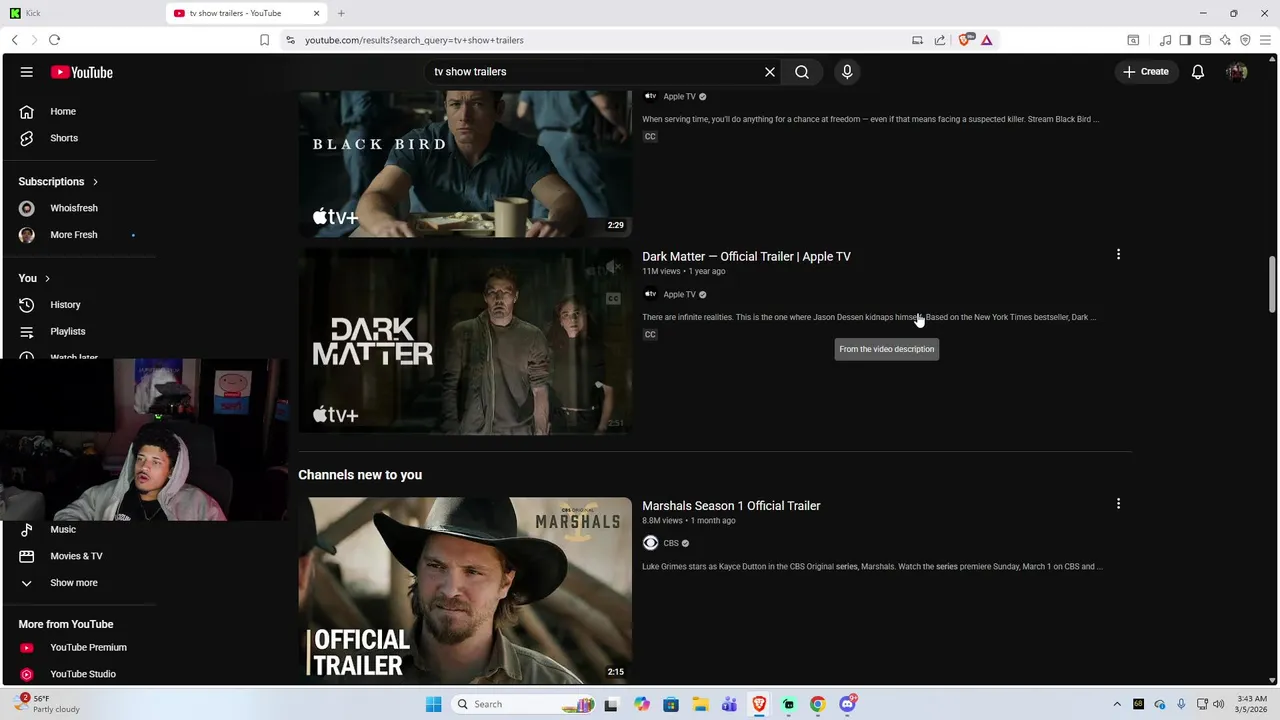Image resolution: width=1280 pixels, height=720 pixels.
Task: Play the Dark Matter trailer thumbnail
Action: [x=465, y=342]
